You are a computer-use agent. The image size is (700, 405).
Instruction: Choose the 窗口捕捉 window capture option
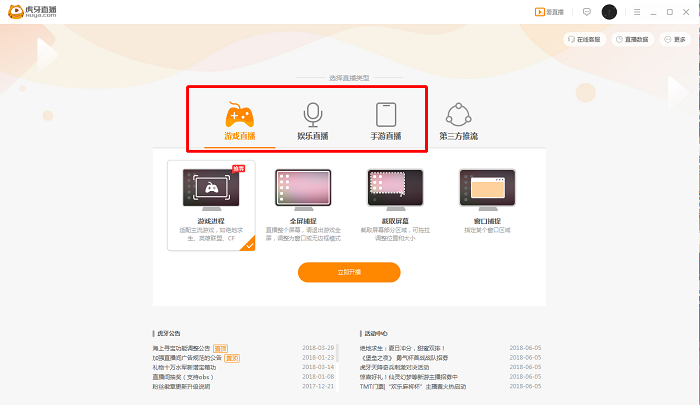[487, 201]
